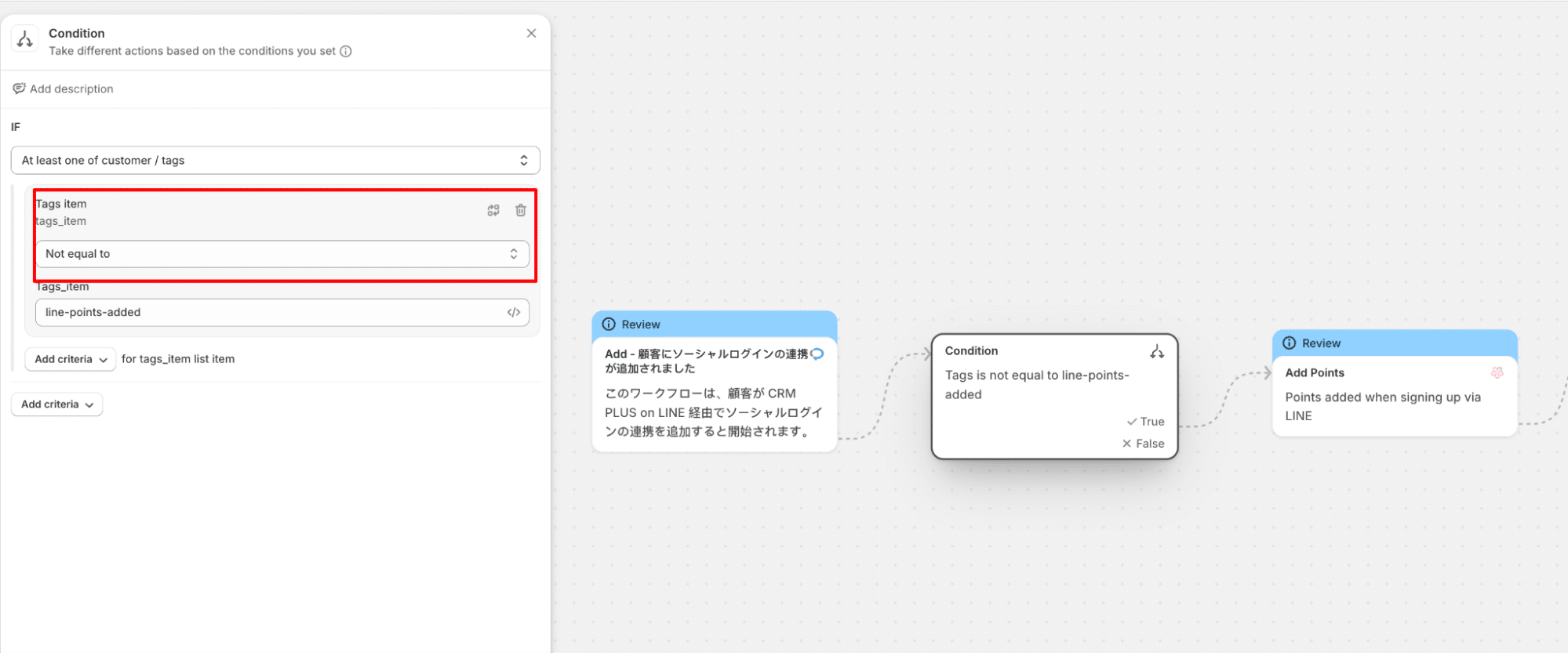Click the swap variable icon for Tags item

[493, 210]
